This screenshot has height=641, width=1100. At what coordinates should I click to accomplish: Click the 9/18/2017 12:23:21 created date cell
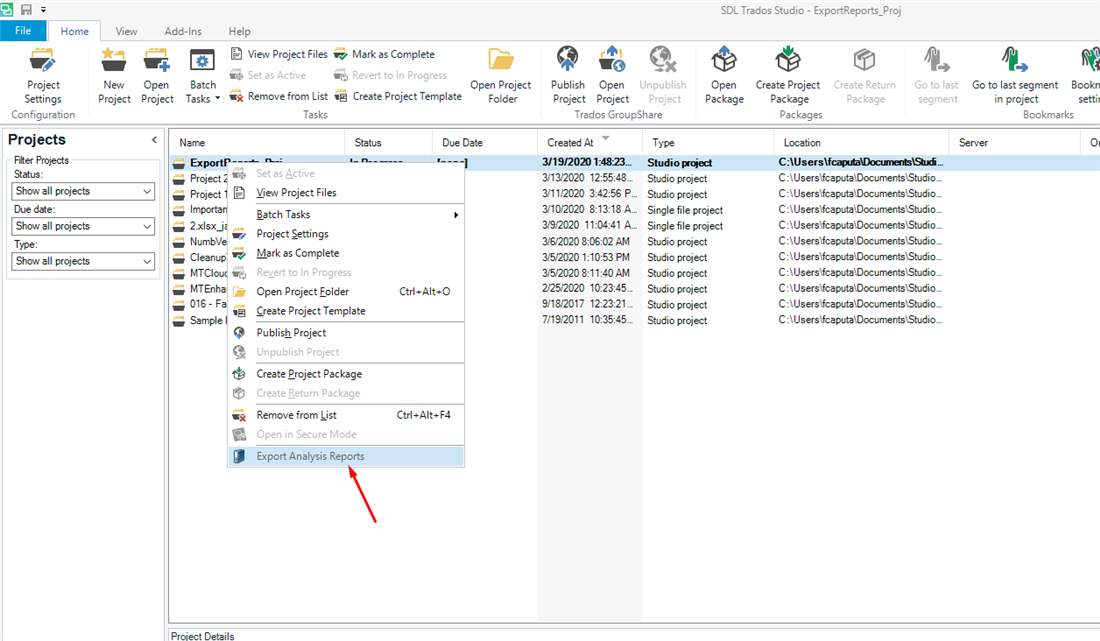point(589,304)
